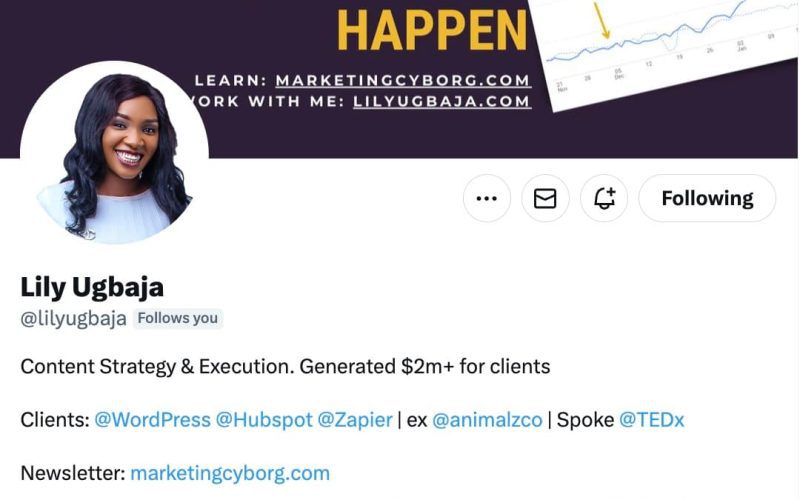The width and height of the screenshot is (800, 500).
Task: Open Lily Ugbaja's profile picture
Action: [114, 155]
